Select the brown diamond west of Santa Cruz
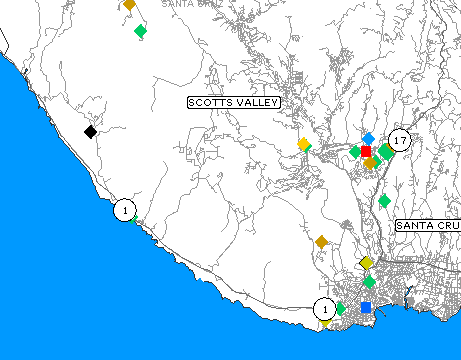Image resolution: width=461 pixels, height=360 pixels. tap(321, 242)
